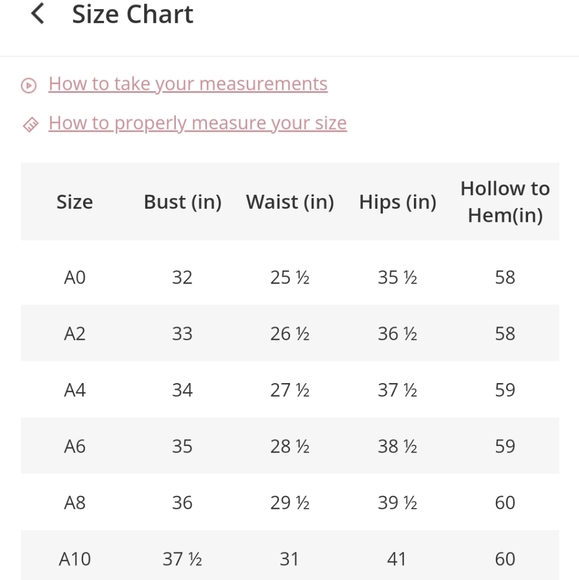Select the A6 size row
This screenshot has height=580, width=579.
coord(290,446)
